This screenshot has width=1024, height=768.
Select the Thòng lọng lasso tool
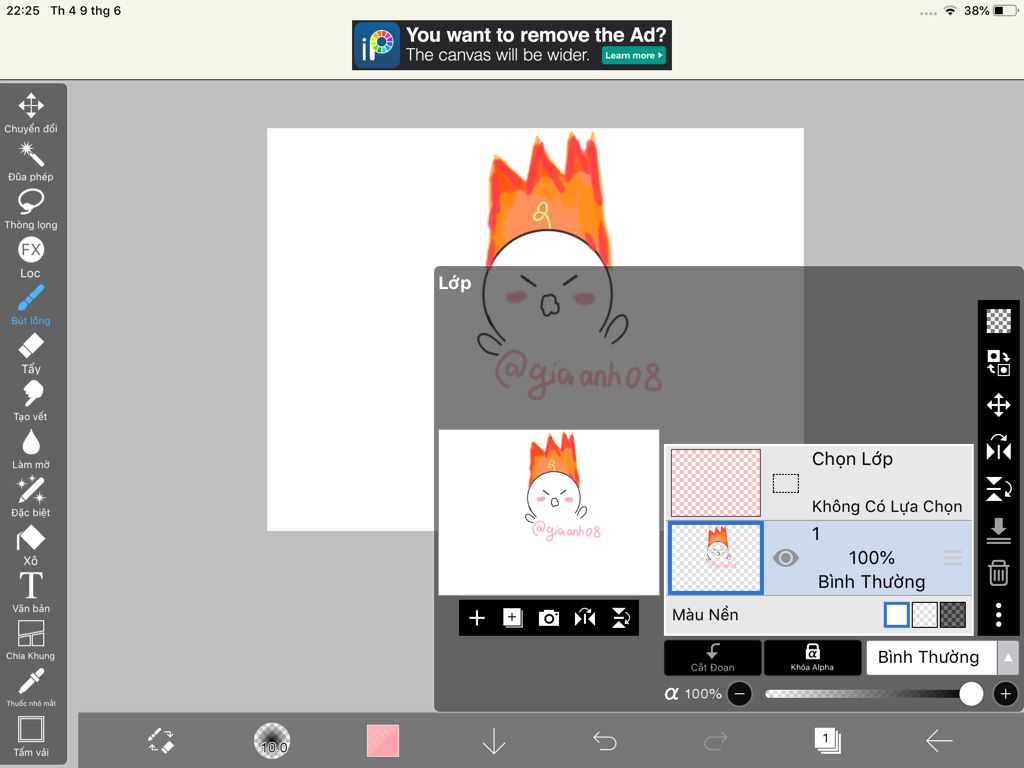pos(31,209)
